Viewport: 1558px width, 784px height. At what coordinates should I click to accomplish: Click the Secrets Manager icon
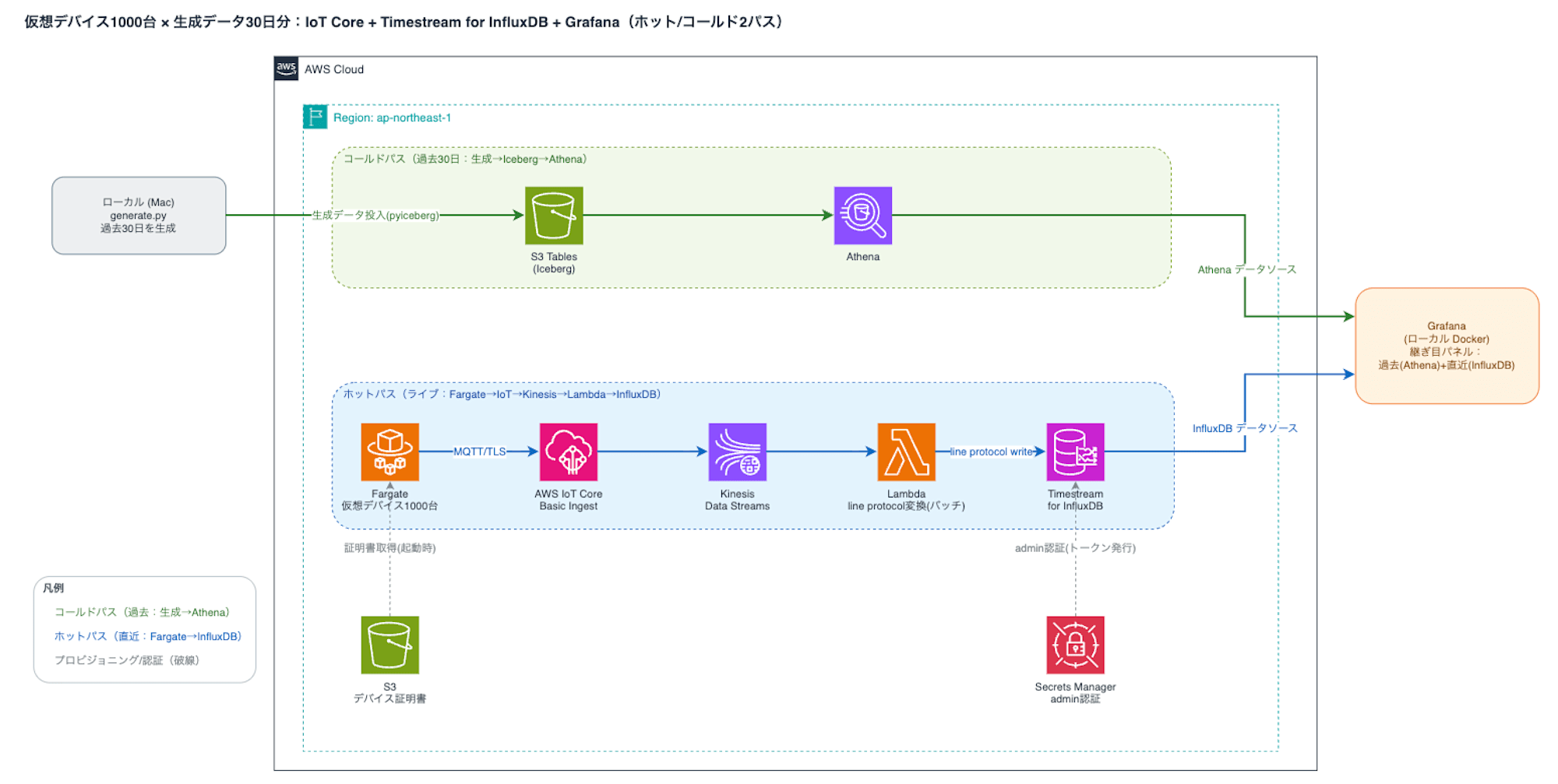pos(1076,645)
